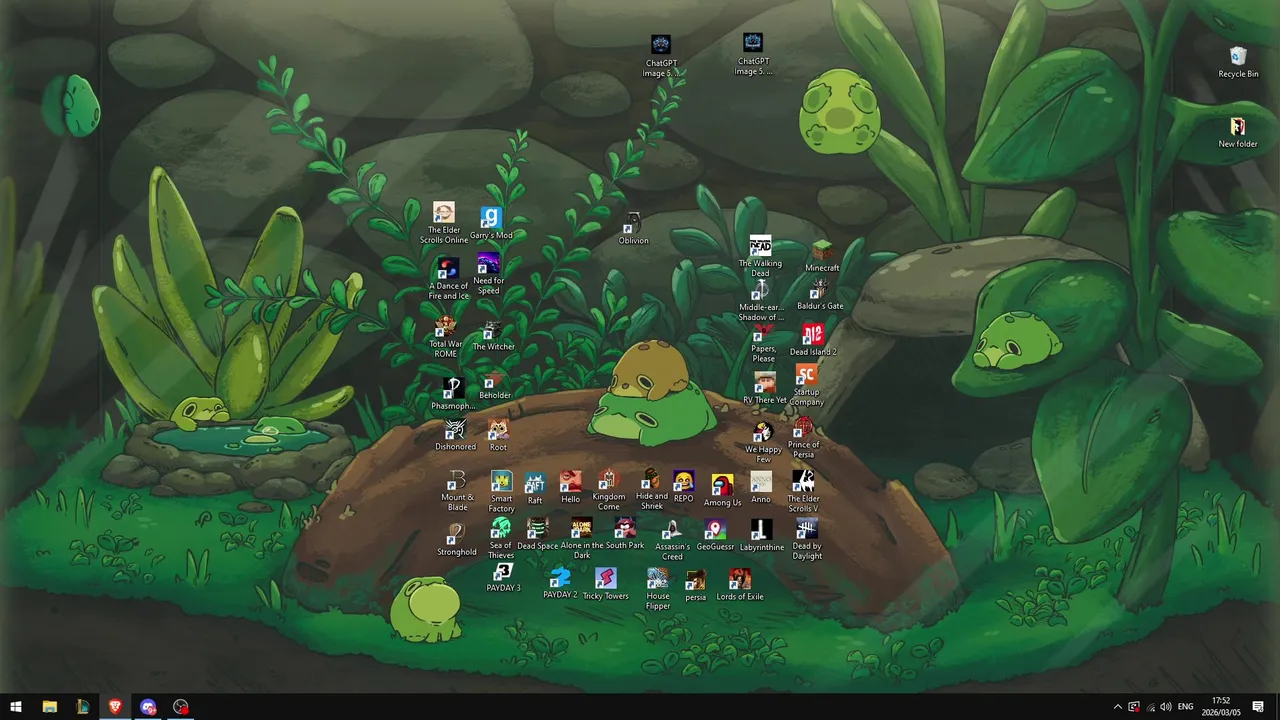The image size is (1280, 720).
Task: Click the Baldur's Gate icon
Action: click(x=820, y=294)
